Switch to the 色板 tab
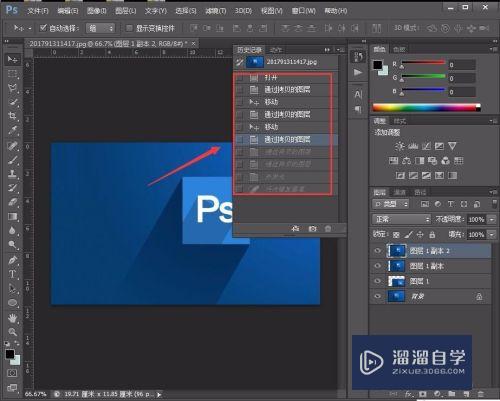 tap(399, 50)
